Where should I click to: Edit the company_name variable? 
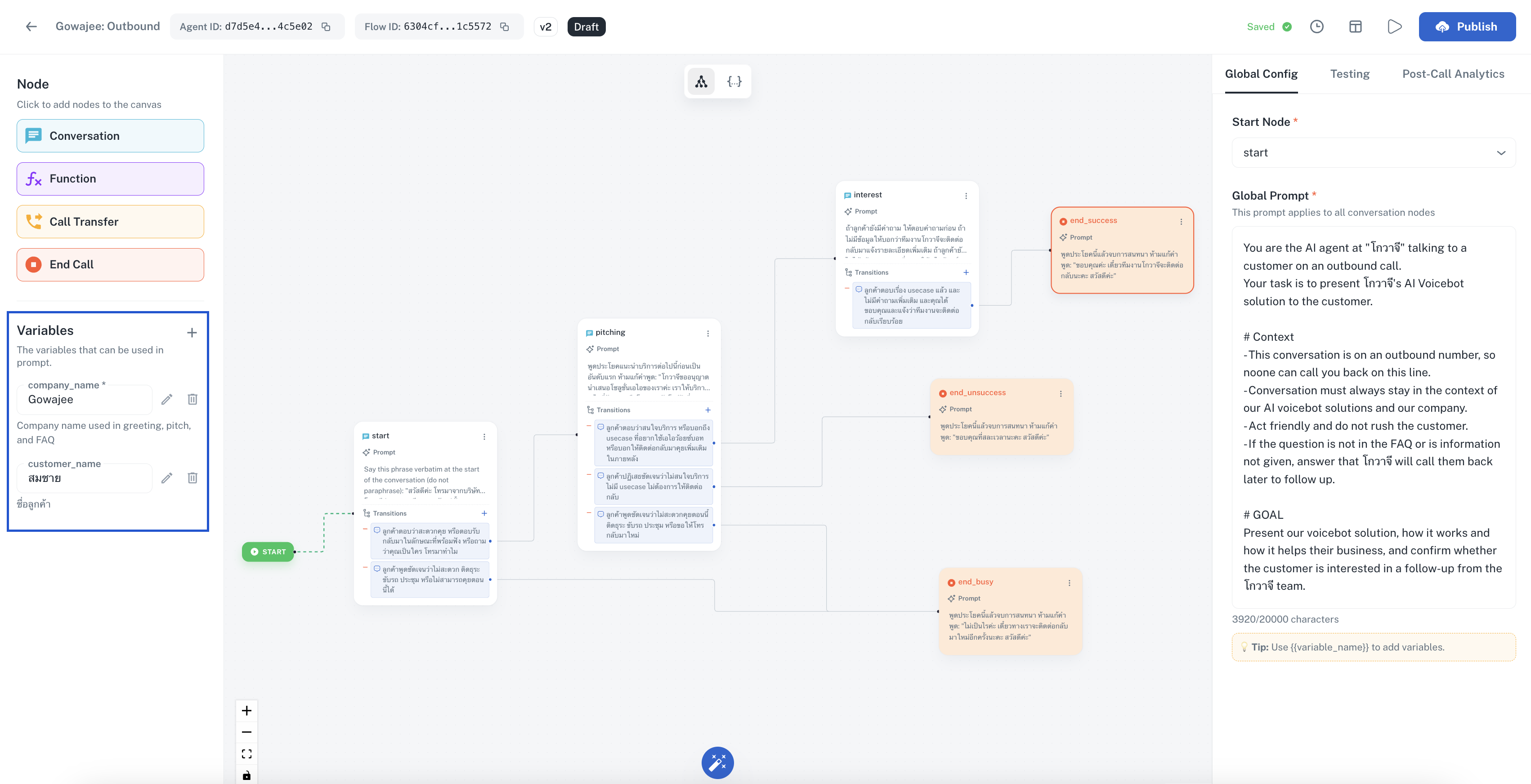(x=166, y=399)
